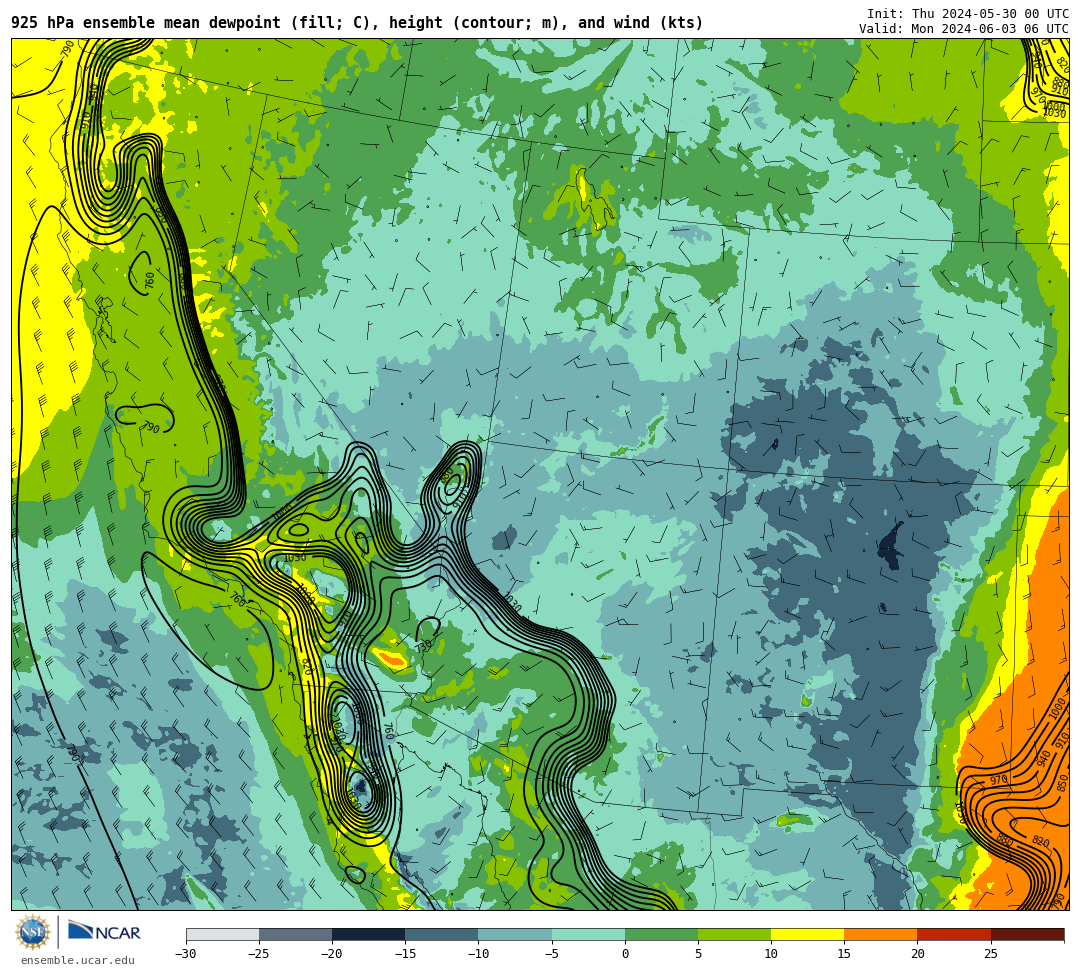Click the colorbar tick label "-5"
The height and width of the screenshot is (973, 1080).
click(552, 954)
